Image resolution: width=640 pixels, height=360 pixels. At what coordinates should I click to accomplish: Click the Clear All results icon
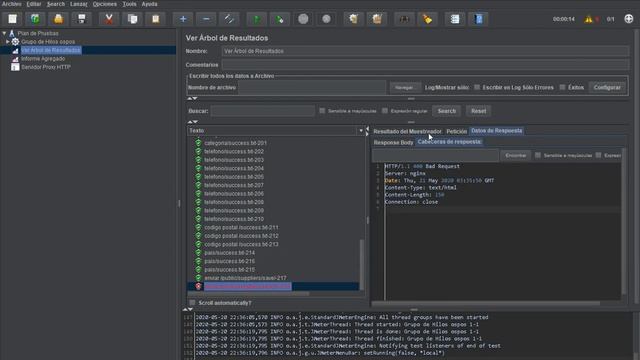click(x=377, y=19)
